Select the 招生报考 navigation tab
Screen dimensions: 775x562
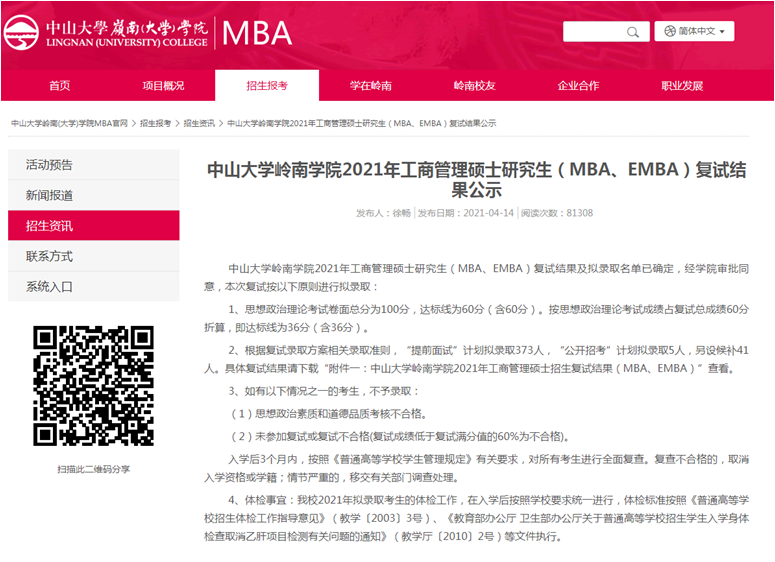[x=267, y=86]
